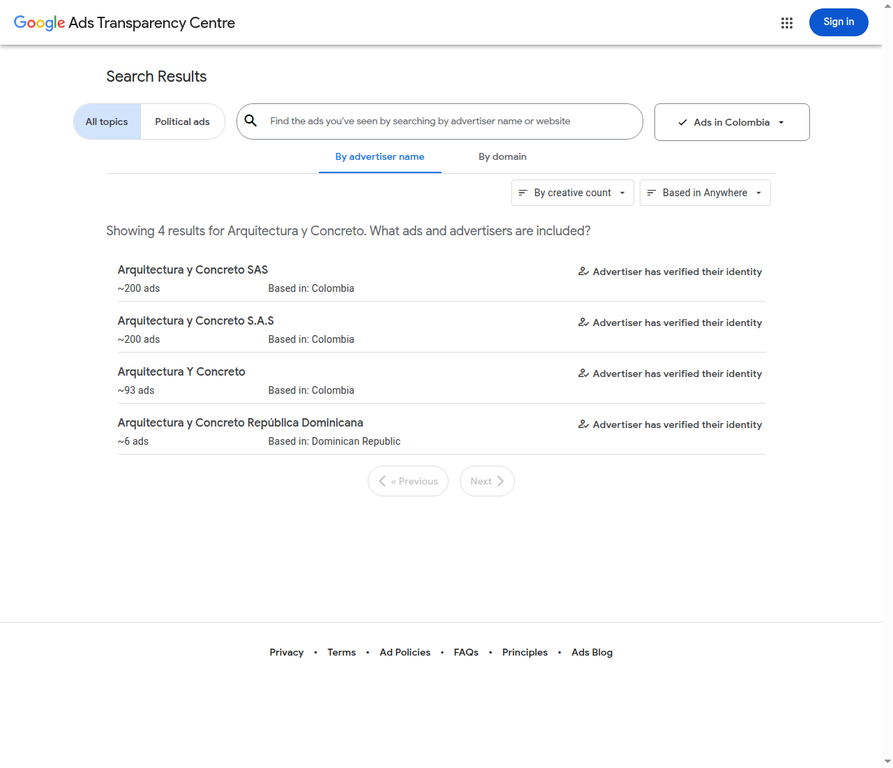
Task: Open the Terms footer link
Action: point(342,652)
